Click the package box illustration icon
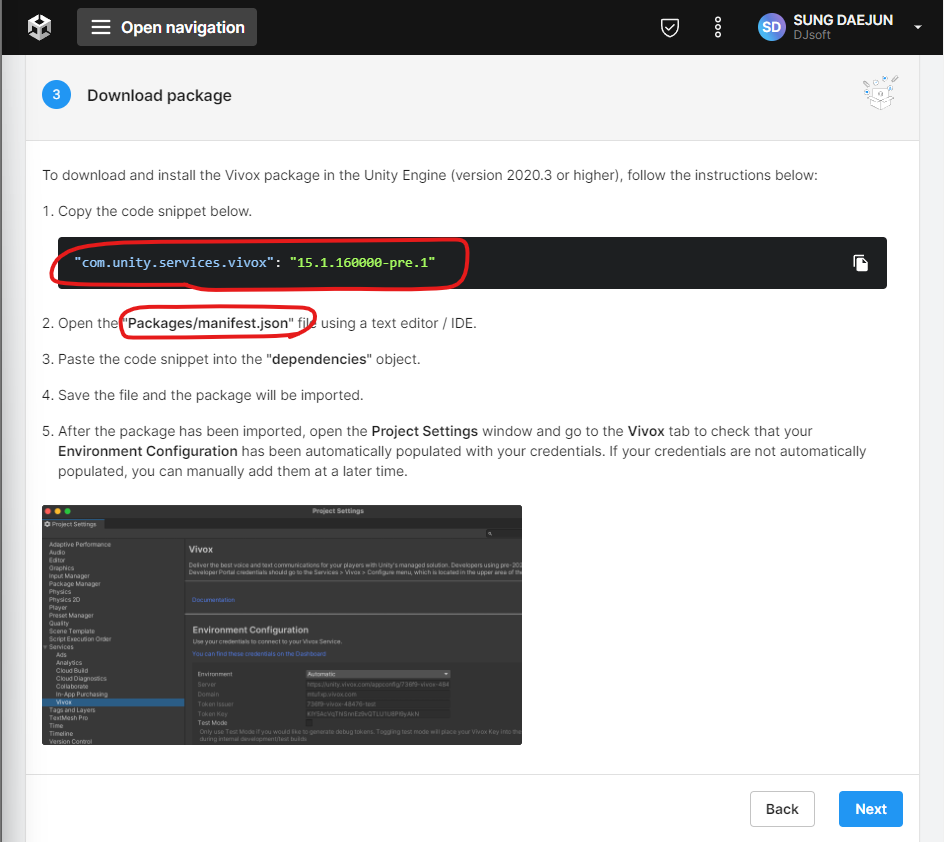This screenshot has width=944, height=842. (x=880, y=93)
